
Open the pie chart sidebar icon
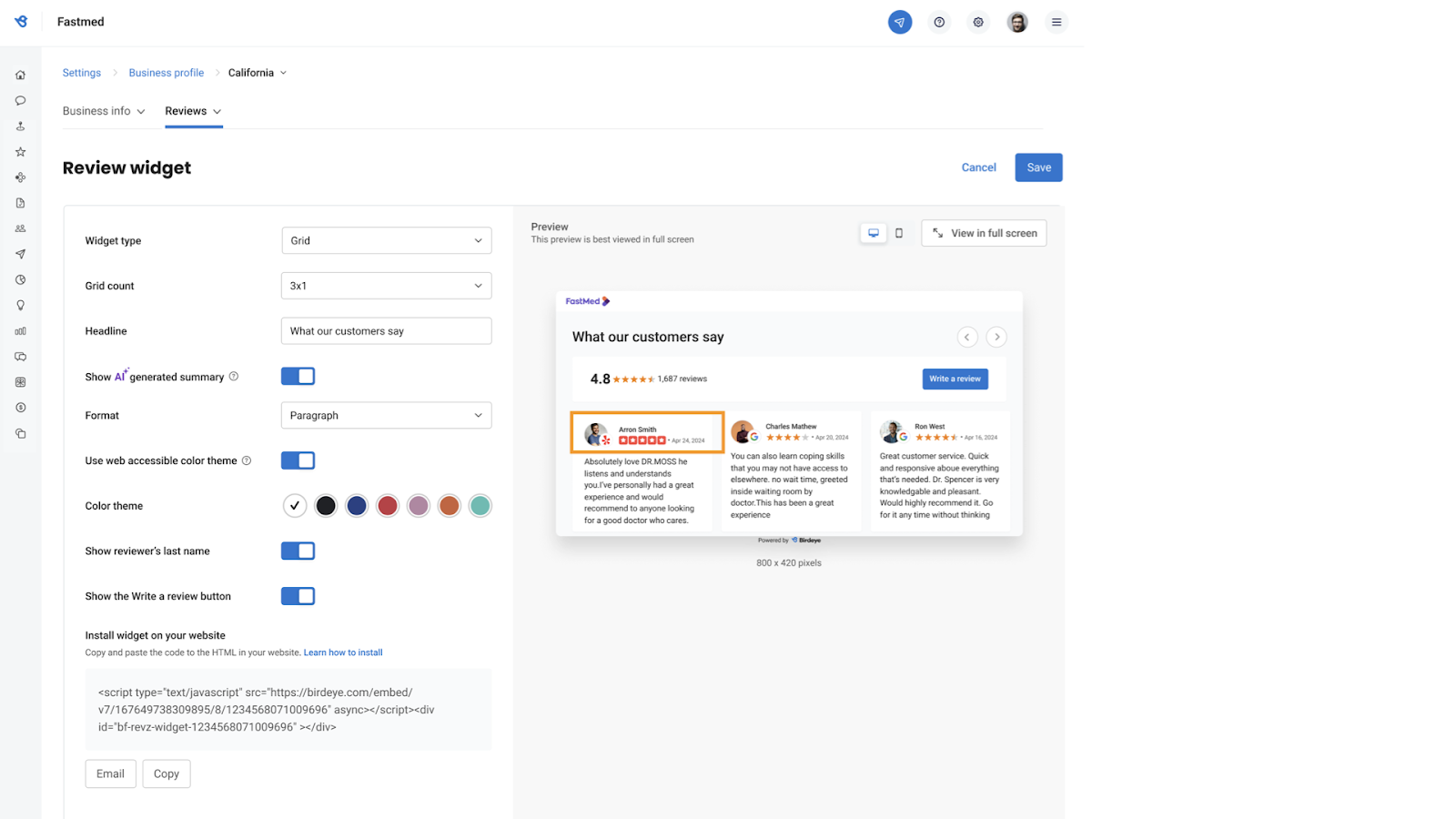pyautogui.click(x=20, y=279)
